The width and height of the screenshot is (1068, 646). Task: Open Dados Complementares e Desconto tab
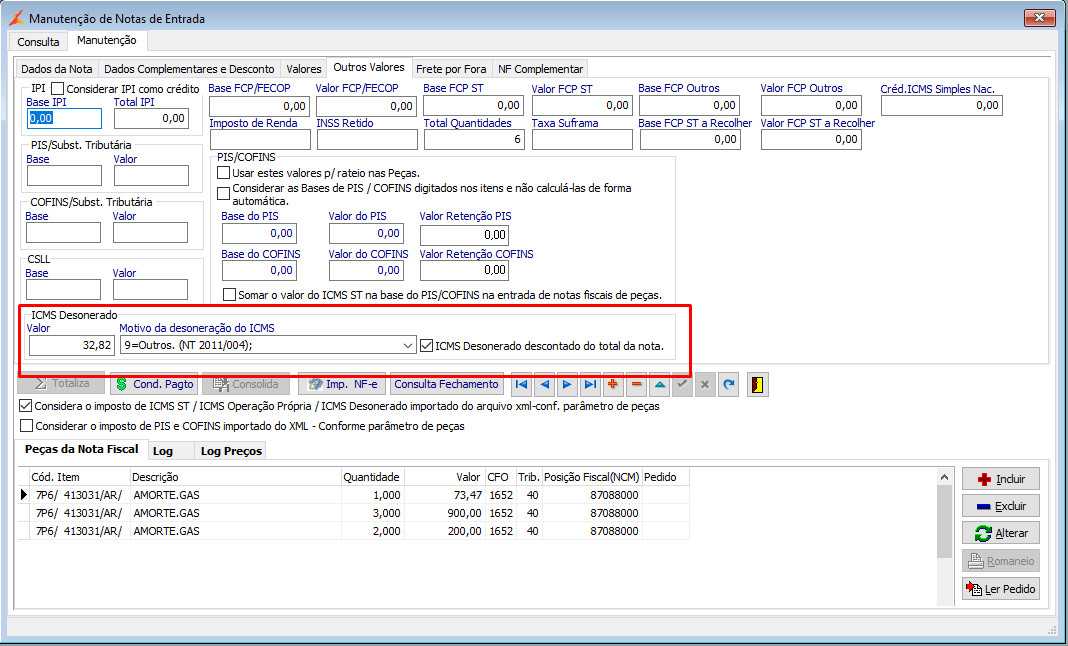click(x=189, y=69)
